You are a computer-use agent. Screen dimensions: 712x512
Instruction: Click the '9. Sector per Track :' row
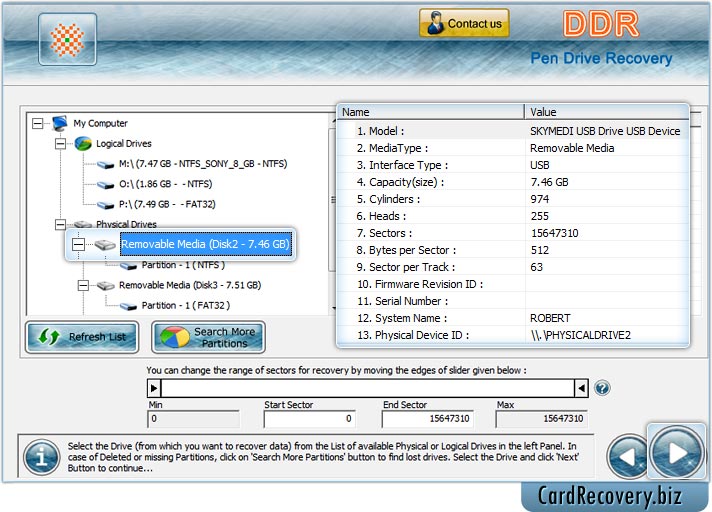(513, 267)
